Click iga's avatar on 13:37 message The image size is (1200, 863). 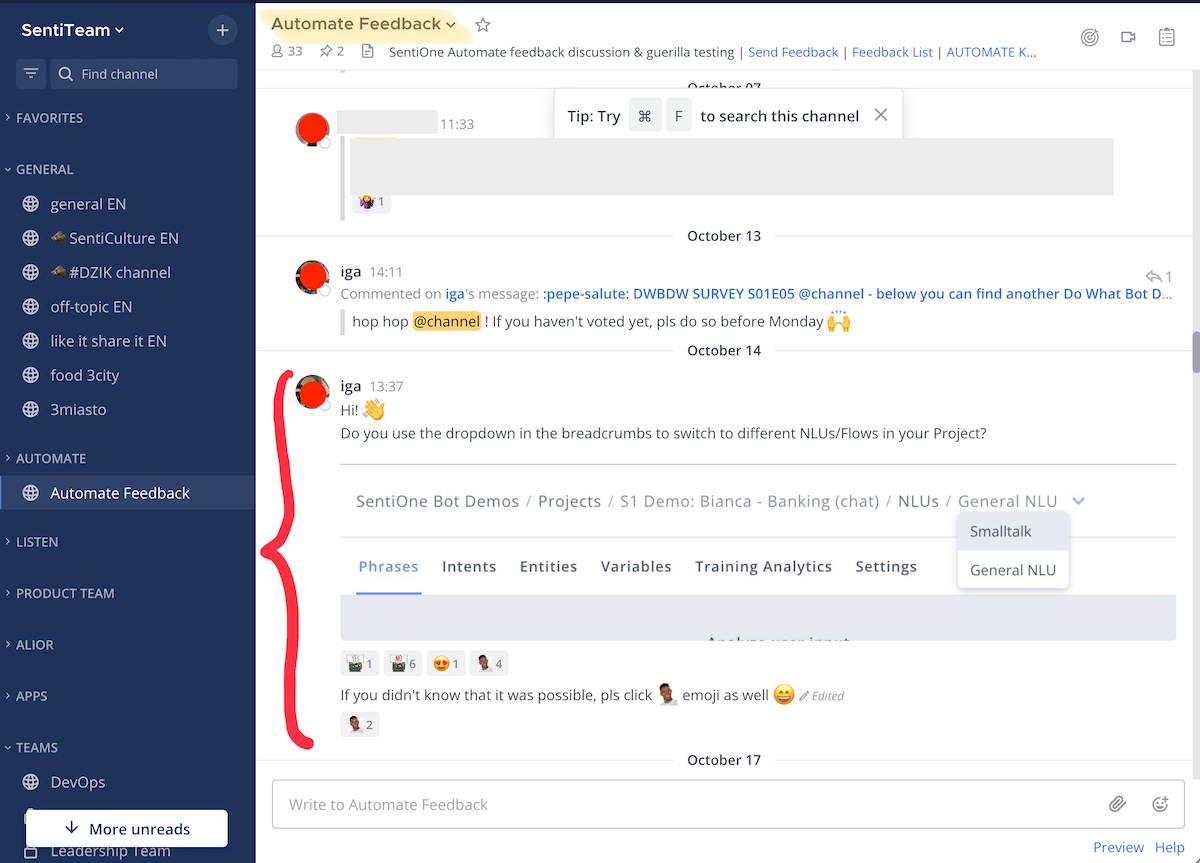[x=313, y=393]
